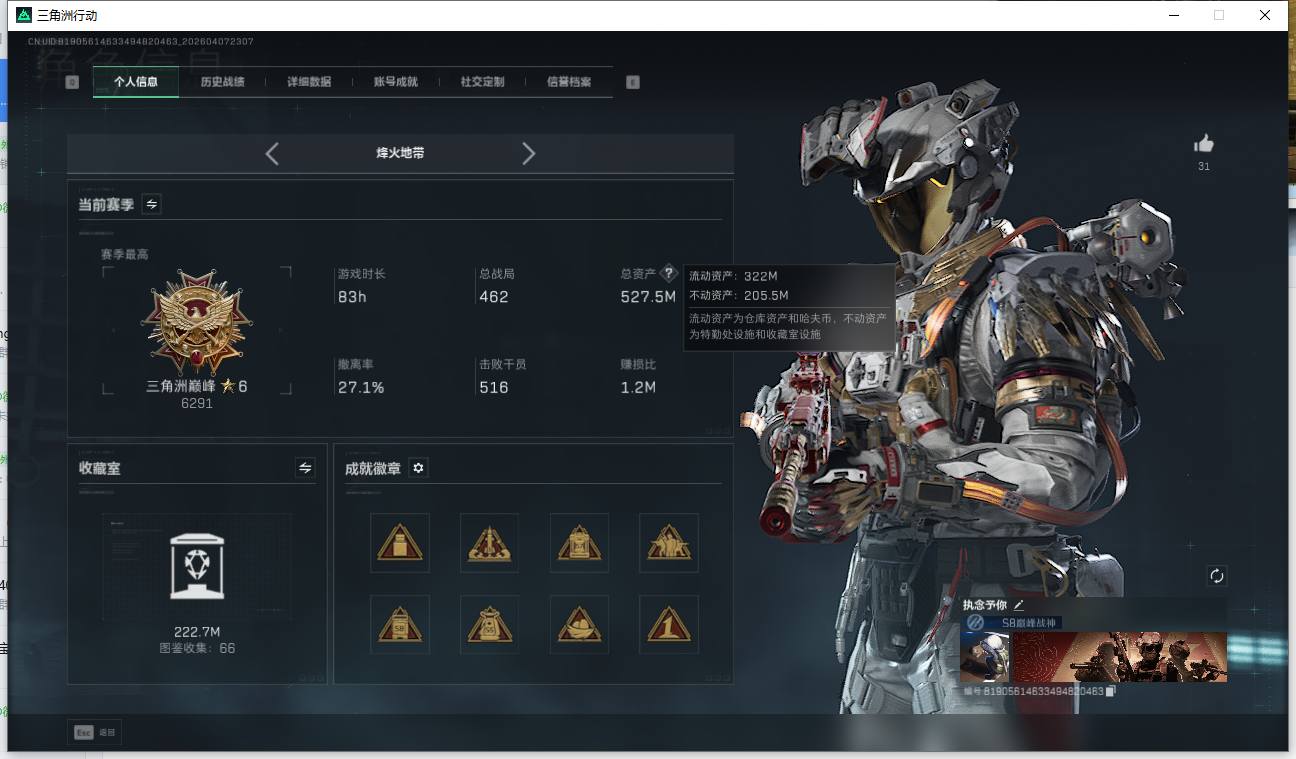1296x759 pixels.
Task: Go to previous mode with left chevron
Action: (x=272, y=153)
